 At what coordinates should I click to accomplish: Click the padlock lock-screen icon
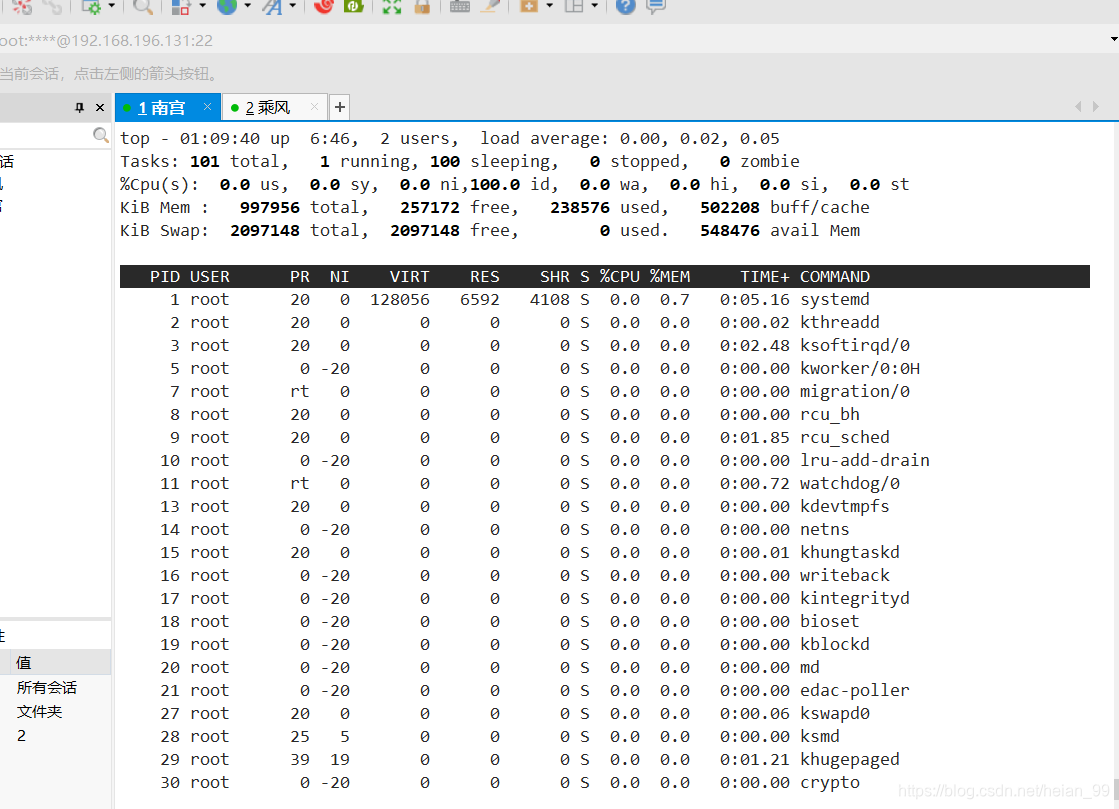[422, 6]
